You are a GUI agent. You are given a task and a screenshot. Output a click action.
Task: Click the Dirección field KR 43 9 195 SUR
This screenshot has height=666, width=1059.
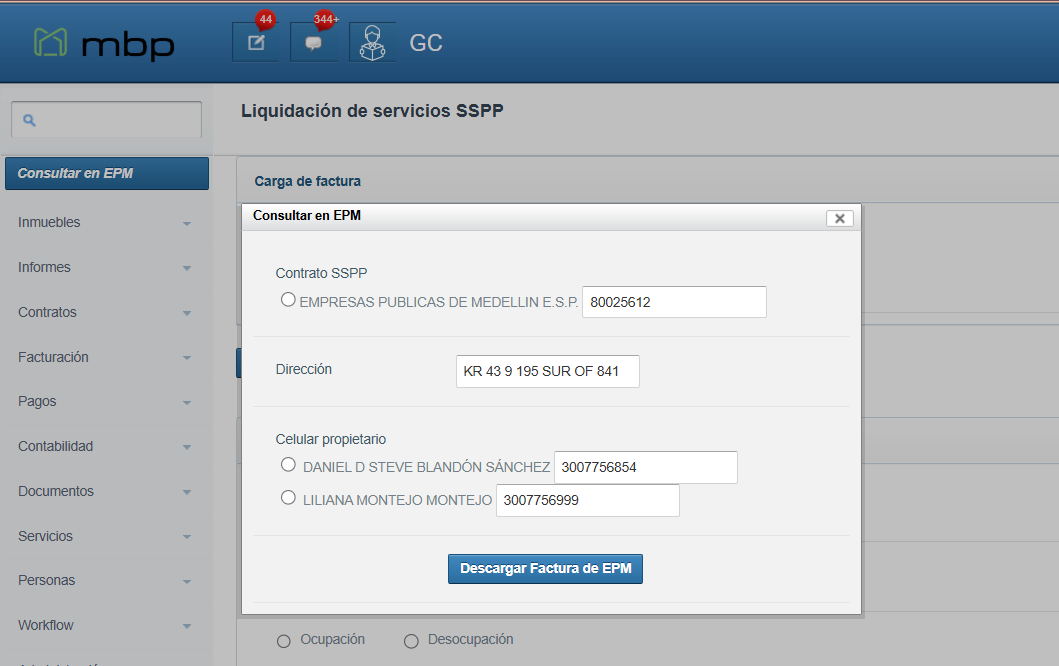click(547, 372)
